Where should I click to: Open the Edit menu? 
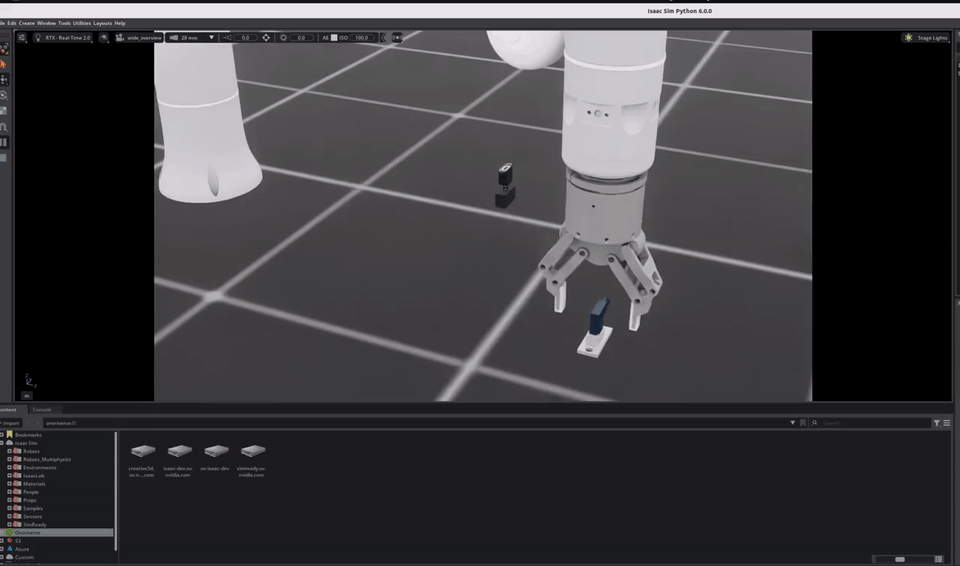point(12,23)
